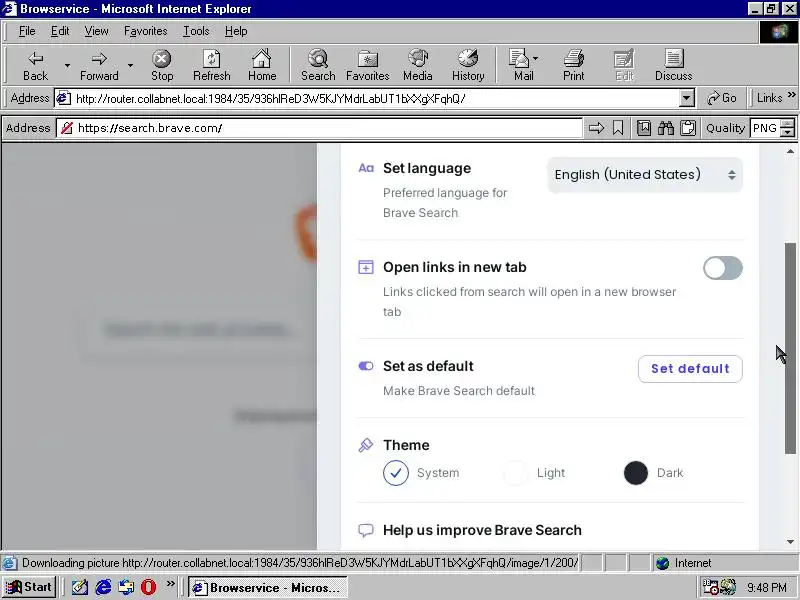This screenshot has height=600, width=800.
Task: Click the insecure lock icon by Brave URL
Action: point(66,128)
